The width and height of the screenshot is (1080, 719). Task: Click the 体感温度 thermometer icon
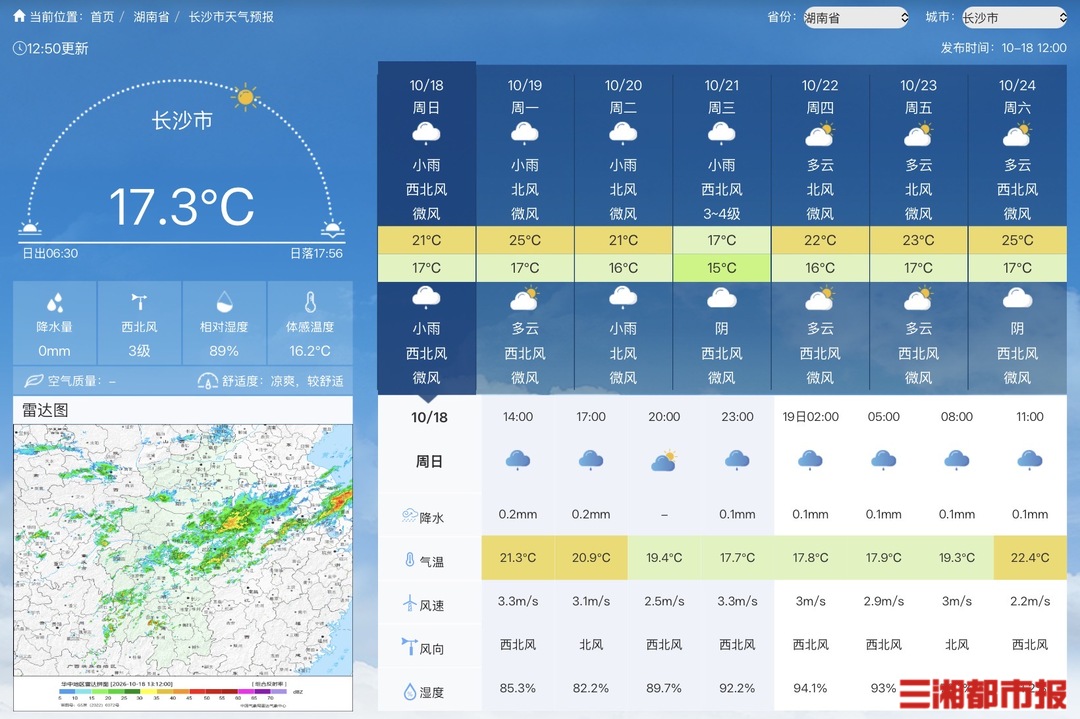point(310,302)
